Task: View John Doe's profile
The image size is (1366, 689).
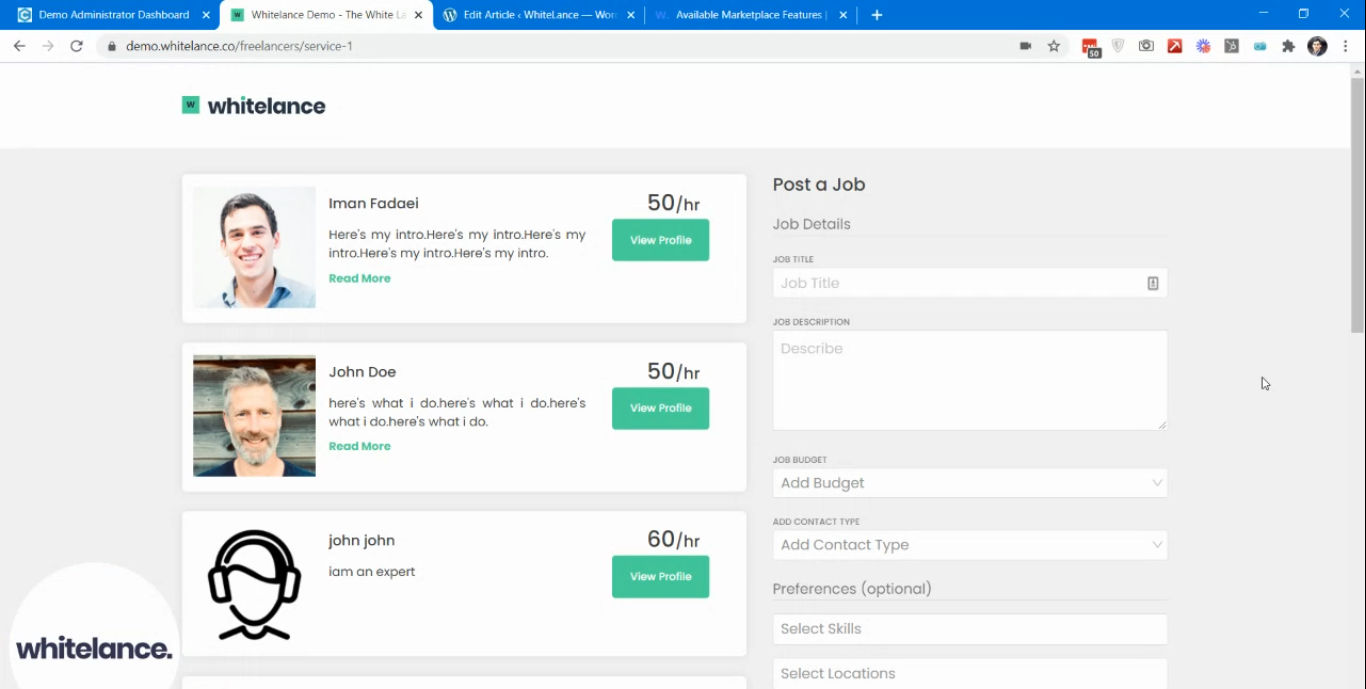Action: click(x=660, y=408)
